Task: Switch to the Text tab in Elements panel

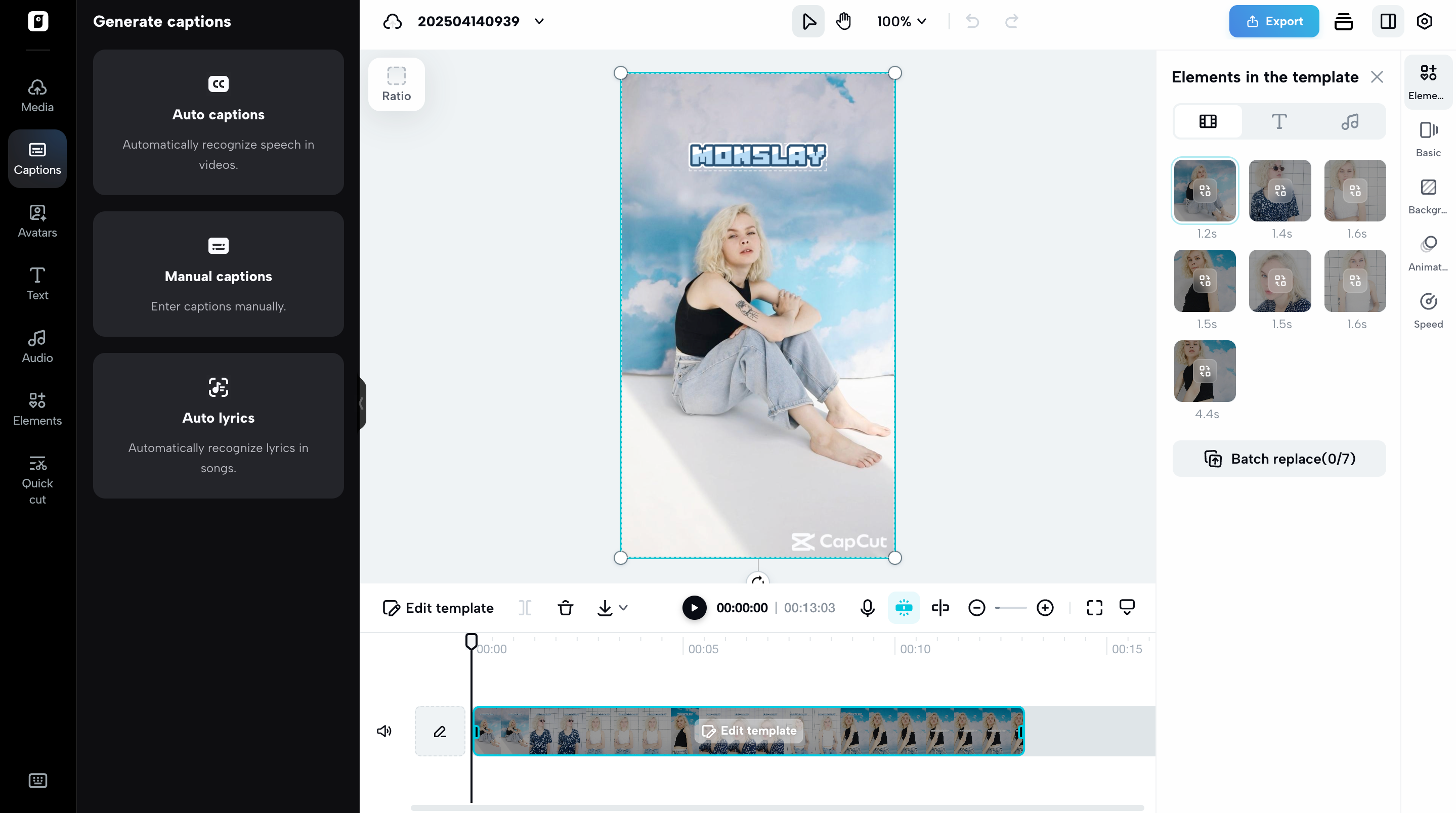Action: tap(1279, 121)
